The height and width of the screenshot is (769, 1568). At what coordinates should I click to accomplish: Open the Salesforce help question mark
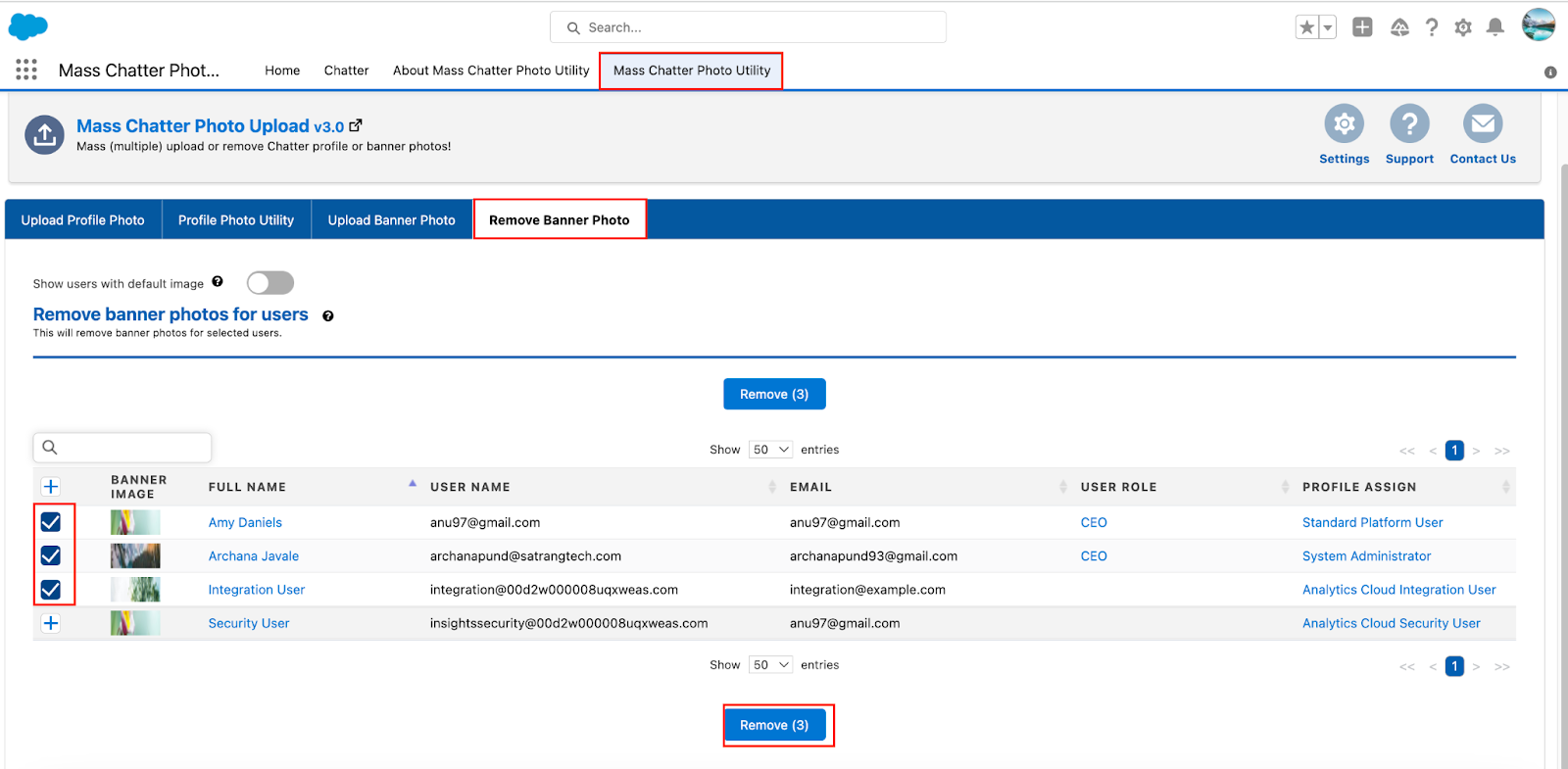(1432, 27)
